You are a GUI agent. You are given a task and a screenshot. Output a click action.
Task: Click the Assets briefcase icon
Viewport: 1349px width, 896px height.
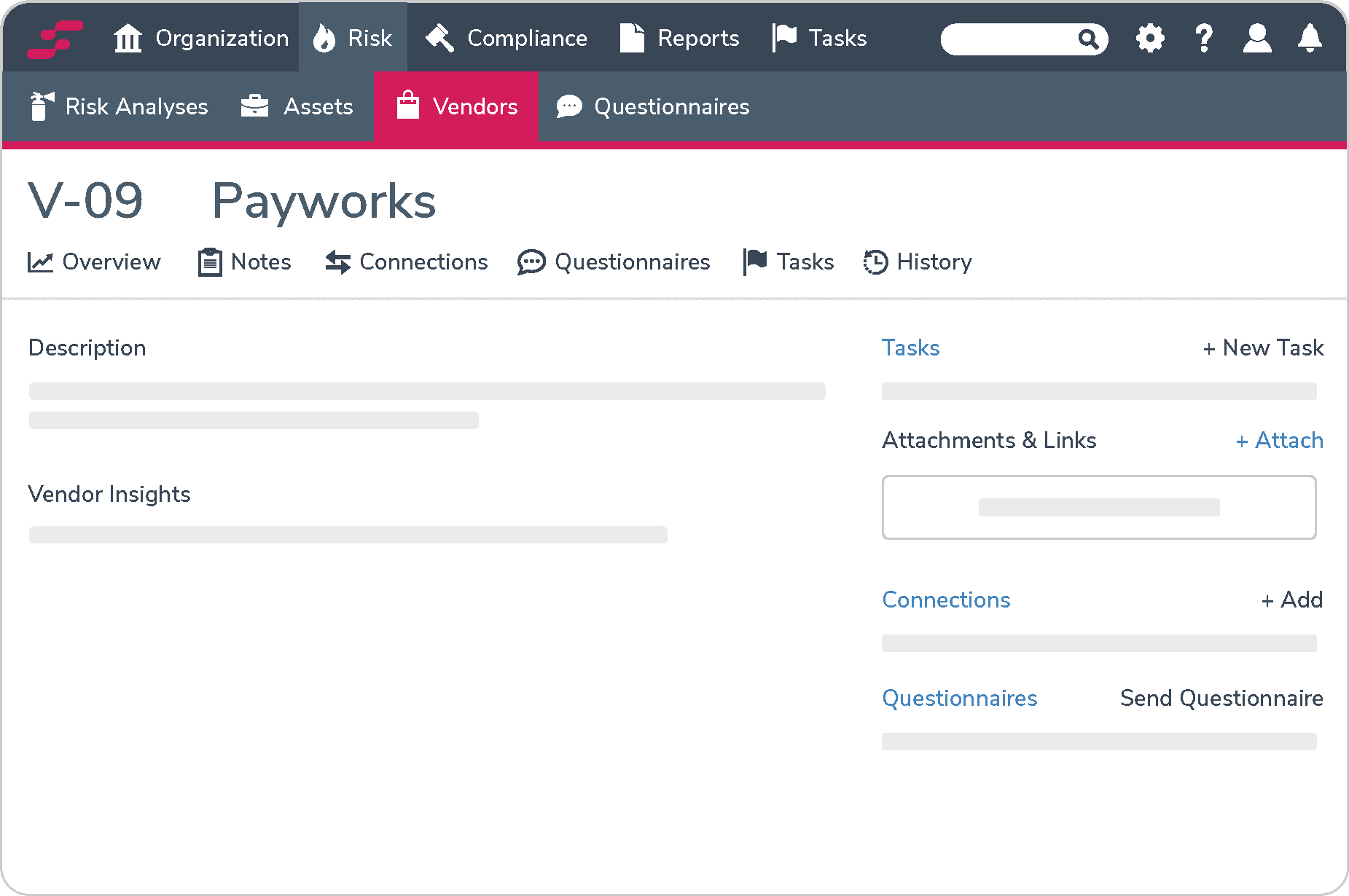[254, 106]
